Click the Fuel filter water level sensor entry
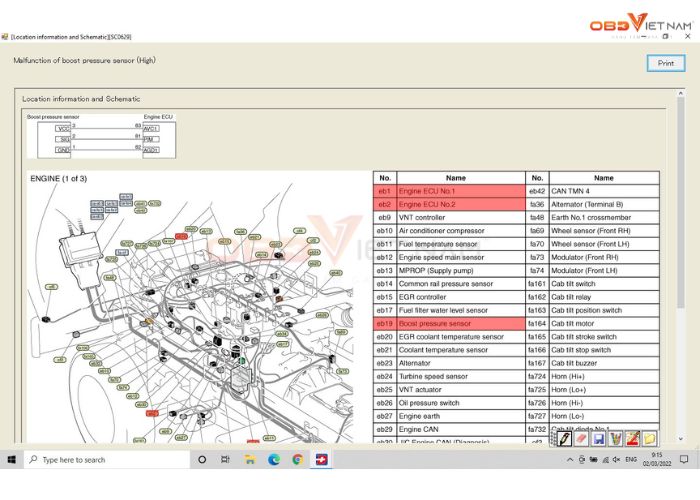700x500 pixels. click(443, 310)
